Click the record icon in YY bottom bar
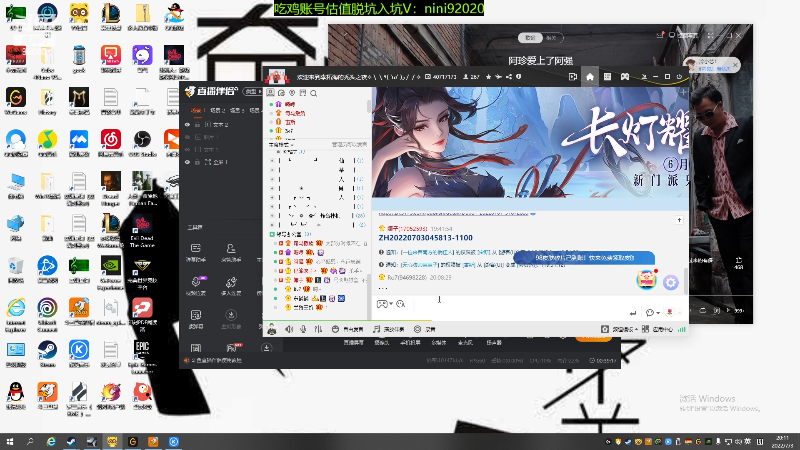Screen dimensions: 800x450 click(417, 329)
